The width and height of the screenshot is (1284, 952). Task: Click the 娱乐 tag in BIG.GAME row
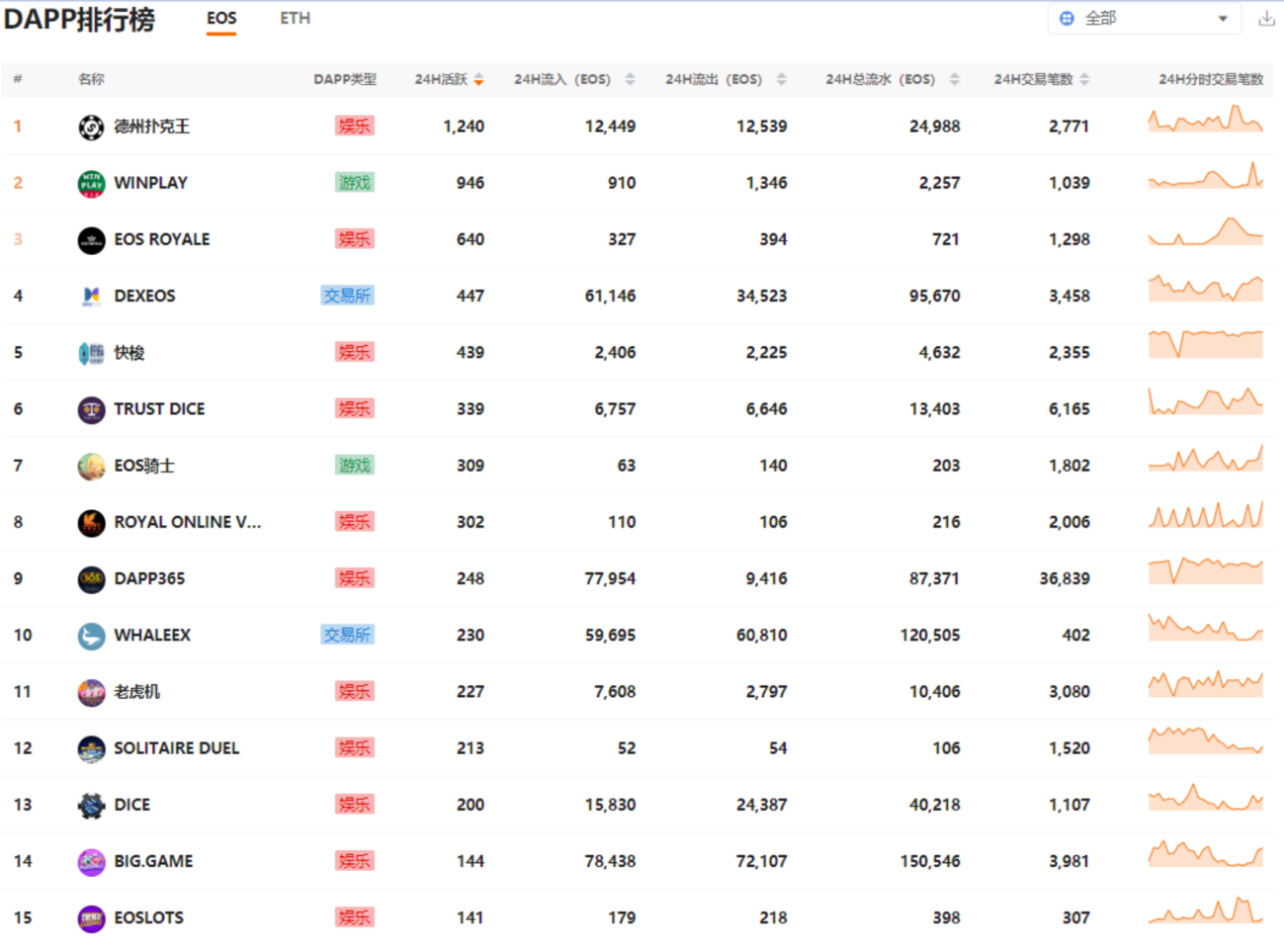[355, 861]
